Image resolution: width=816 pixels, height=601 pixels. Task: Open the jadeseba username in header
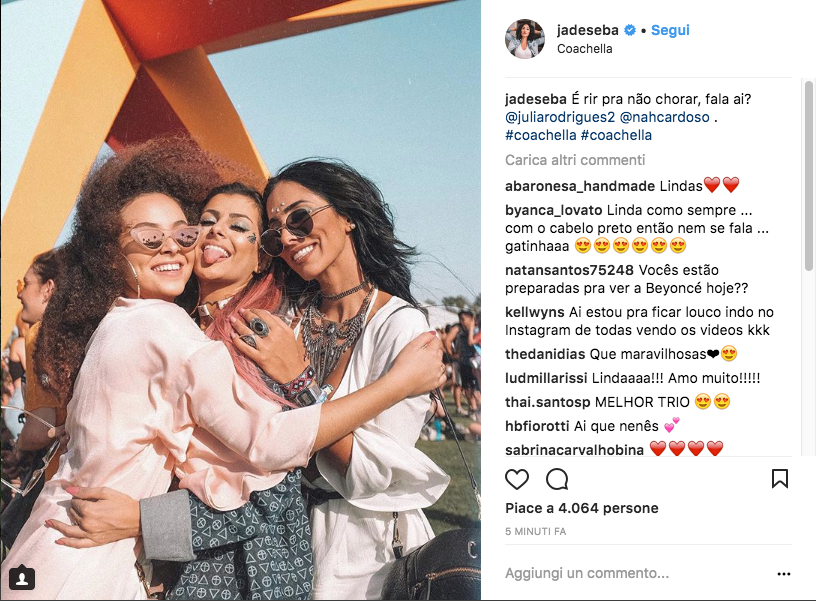pyautogui.click(x=588, y=30)
